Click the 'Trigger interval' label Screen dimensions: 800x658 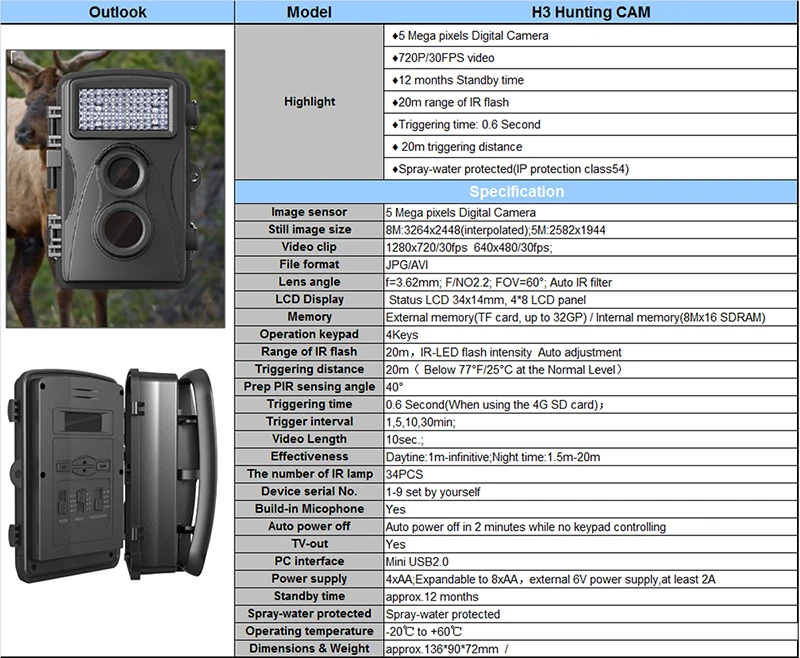pos(309,421)
